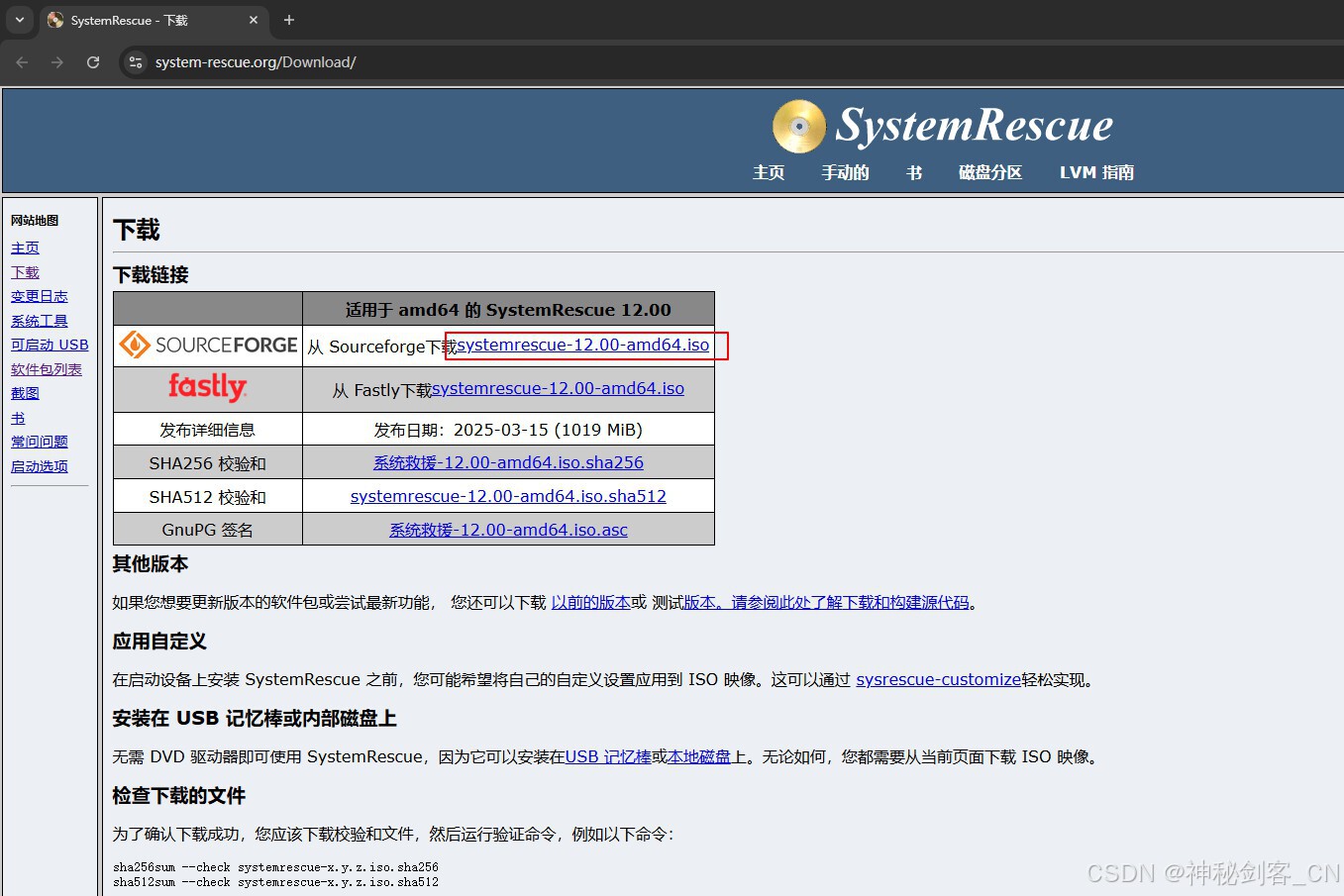The width and height of the screenshot is (1344, 896).
Task: Open a new browser tab with the plus icon
Action: [287, 20]
